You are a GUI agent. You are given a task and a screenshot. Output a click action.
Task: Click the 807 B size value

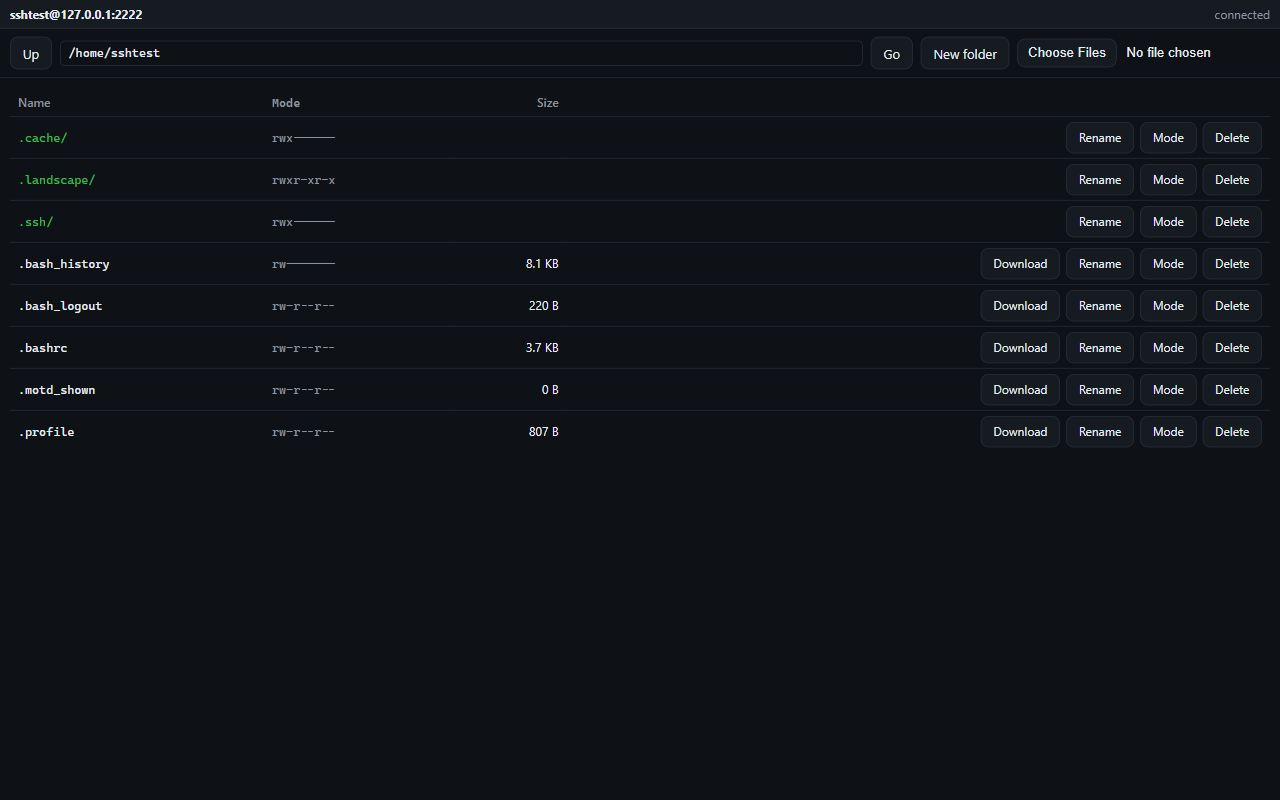pyautogui.click(x=544, y=432)
